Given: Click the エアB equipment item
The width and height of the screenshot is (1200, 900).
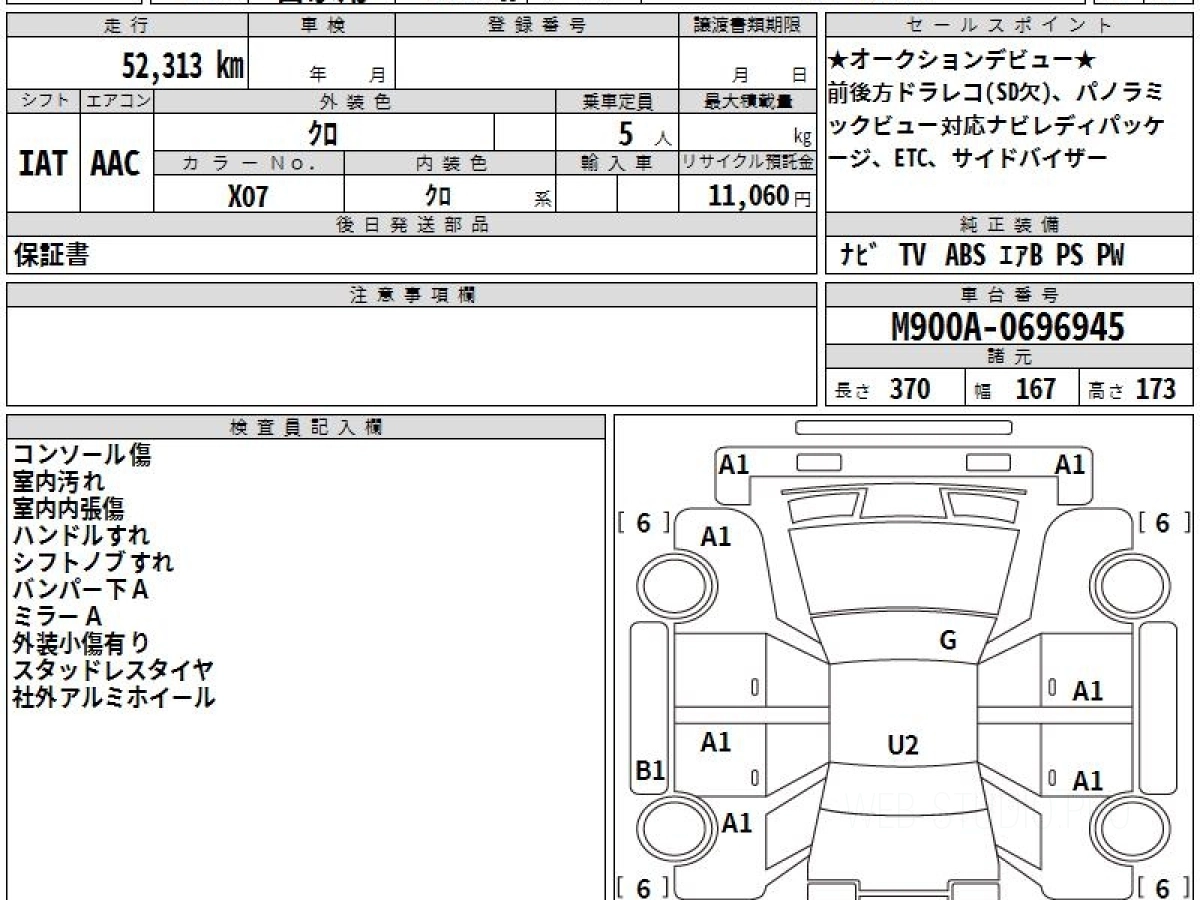Looking at the screenshot, I should click(1021, 255).
